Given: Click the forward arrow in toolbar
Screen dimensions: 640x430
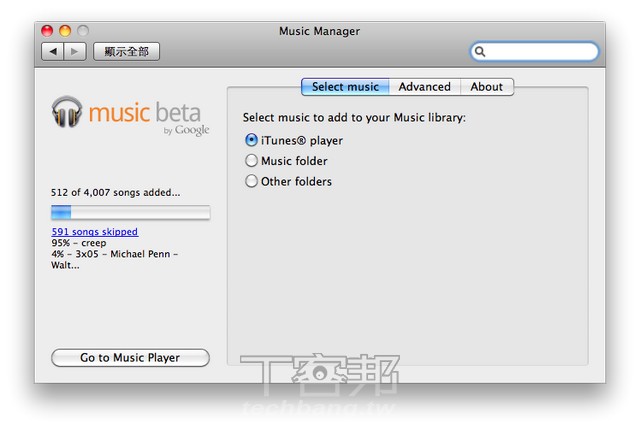Looking at the screenshot, I should (75, 51).
